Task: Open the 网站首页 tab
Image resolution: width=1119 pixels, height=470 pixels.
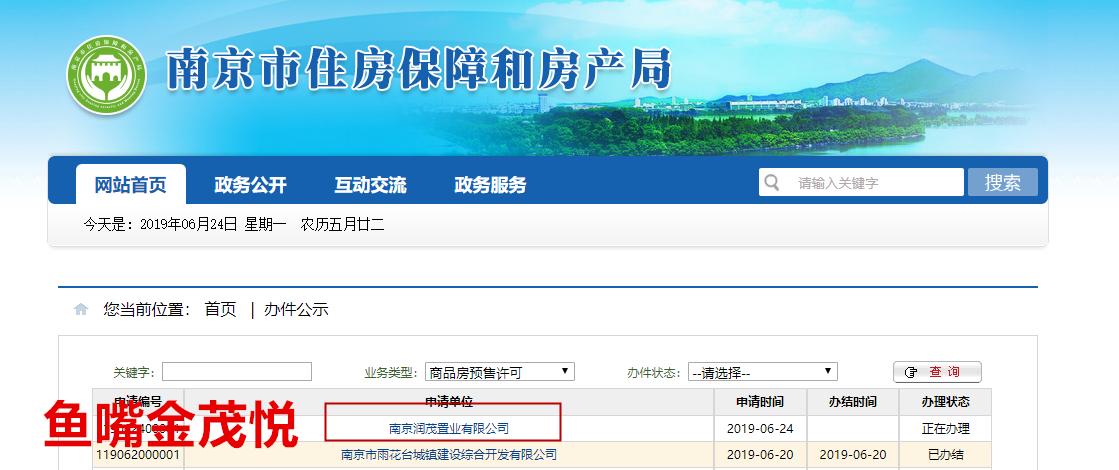Action: click(131, 185)
